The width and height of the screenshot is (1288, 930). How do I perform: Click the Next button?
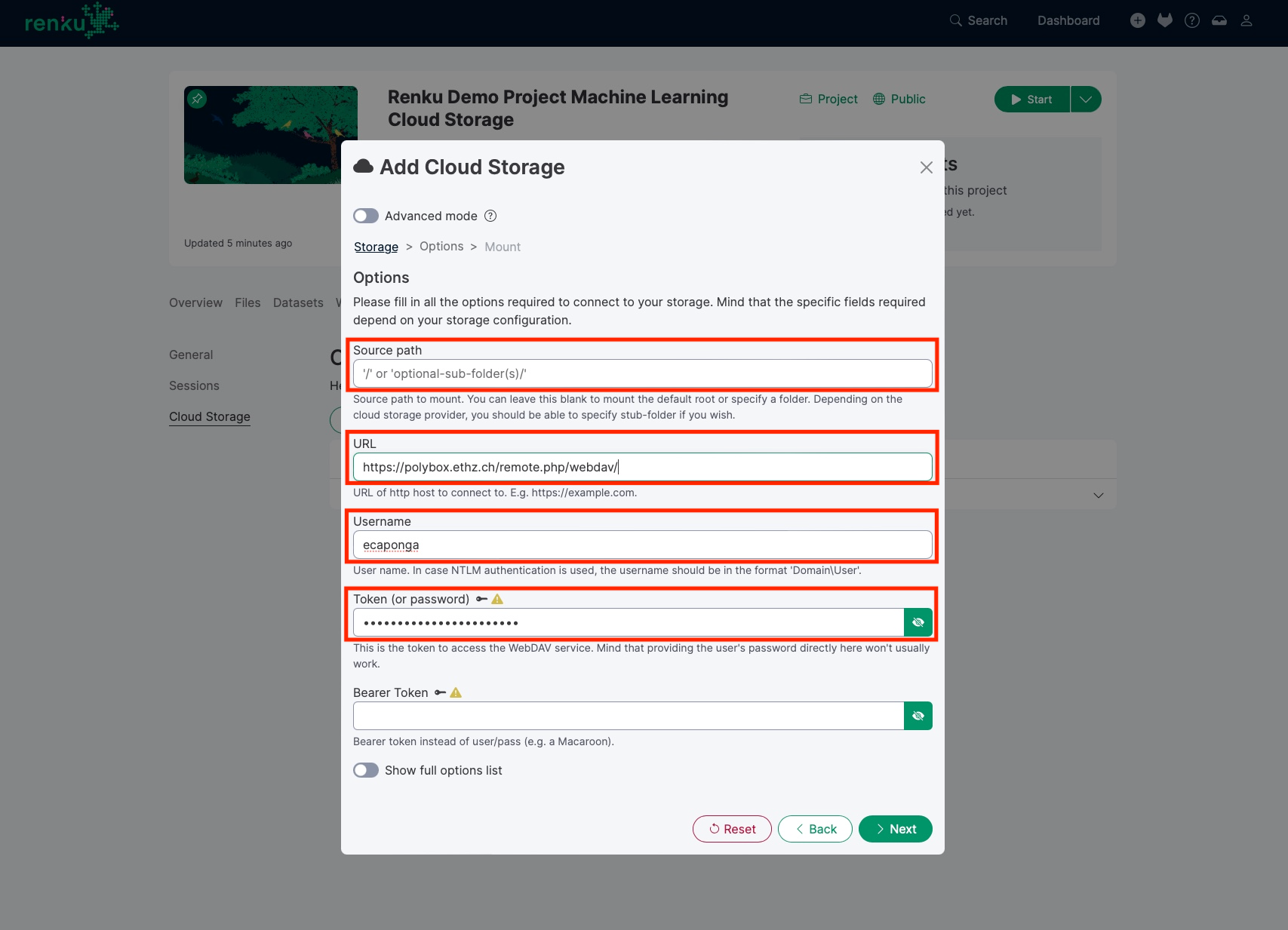click(896, 829)
